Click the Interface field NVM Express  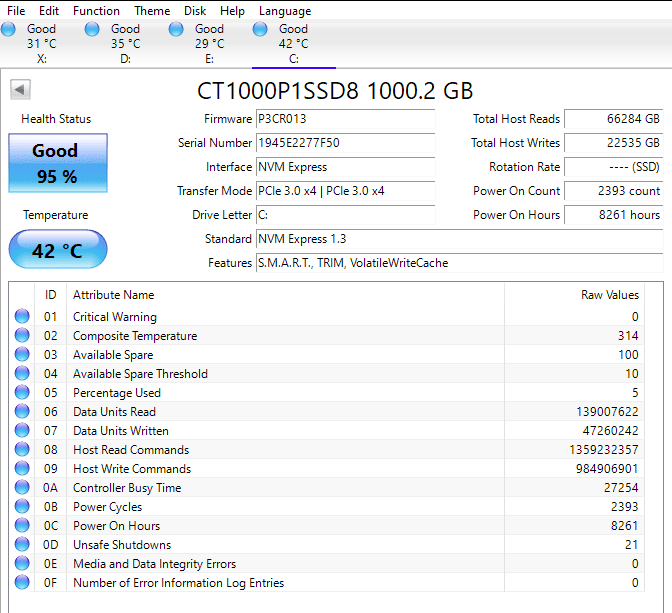(x=345, y=167)
